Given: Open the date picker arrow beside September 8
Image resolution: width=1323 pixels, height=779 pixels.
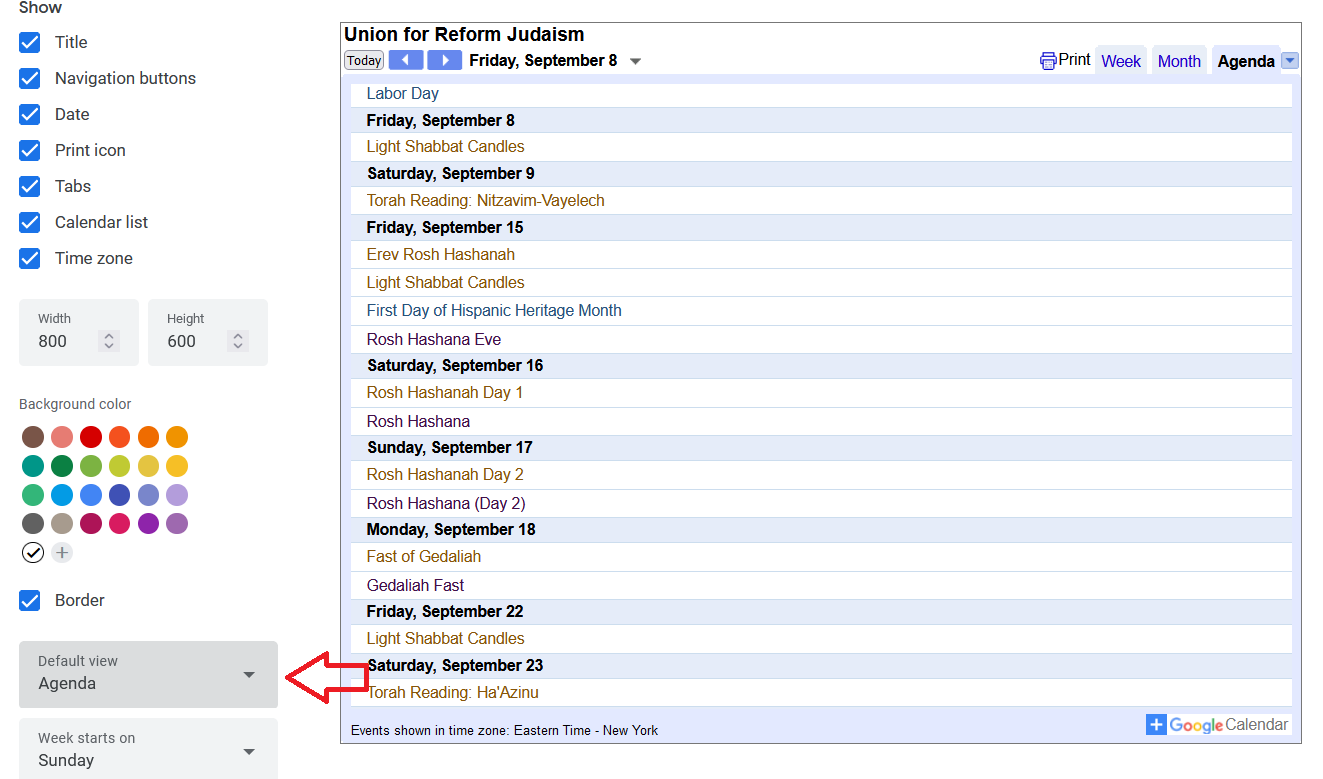Looking at the screenshot, I should (x=635, y=61).
